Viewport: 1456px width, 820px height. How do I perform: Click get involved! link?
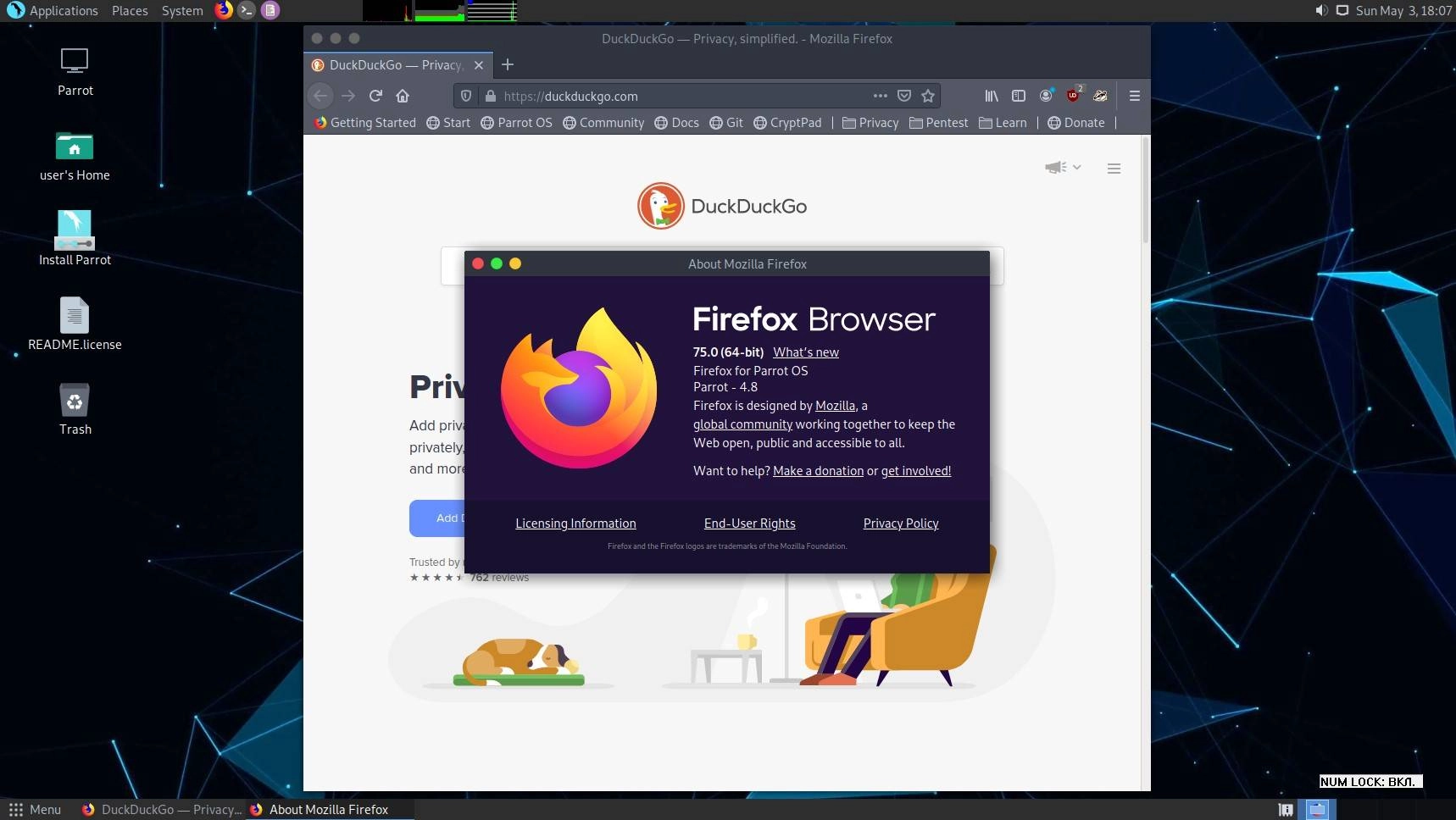(916, 470)
